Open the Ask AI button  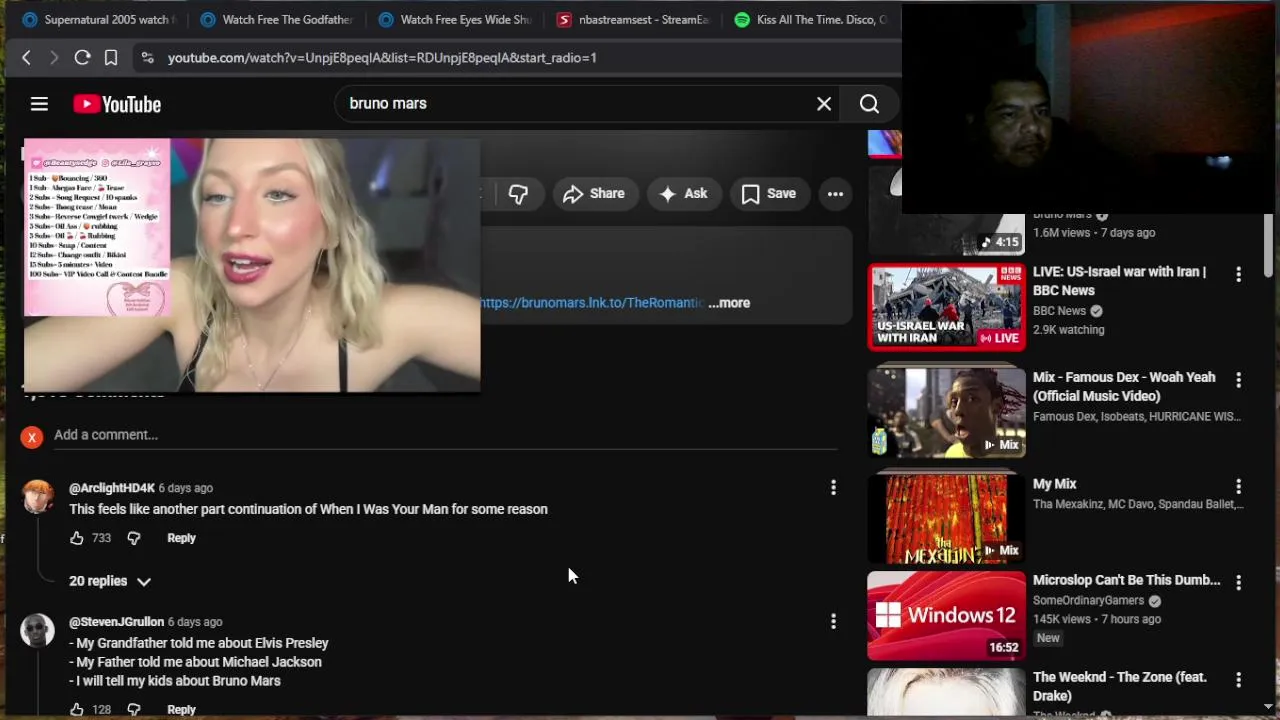pos(684,194)
